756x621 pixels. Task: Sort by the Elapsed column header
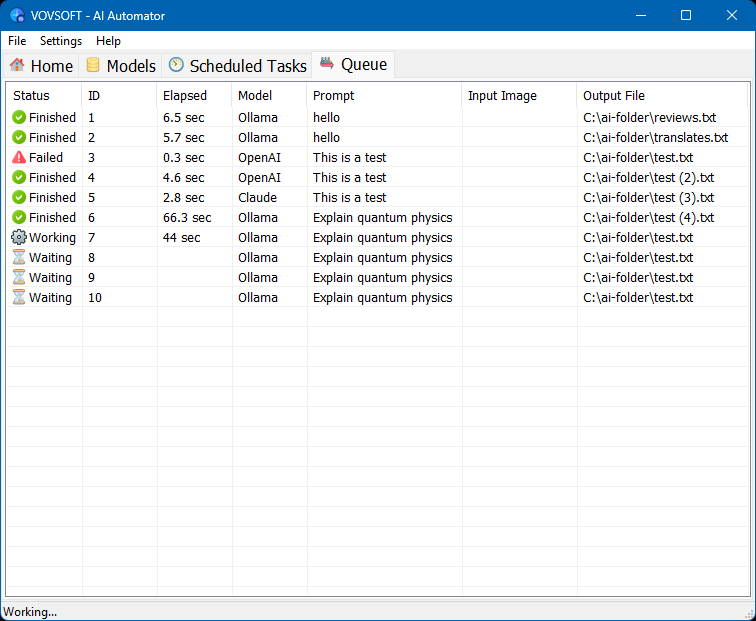click(185, 96)
